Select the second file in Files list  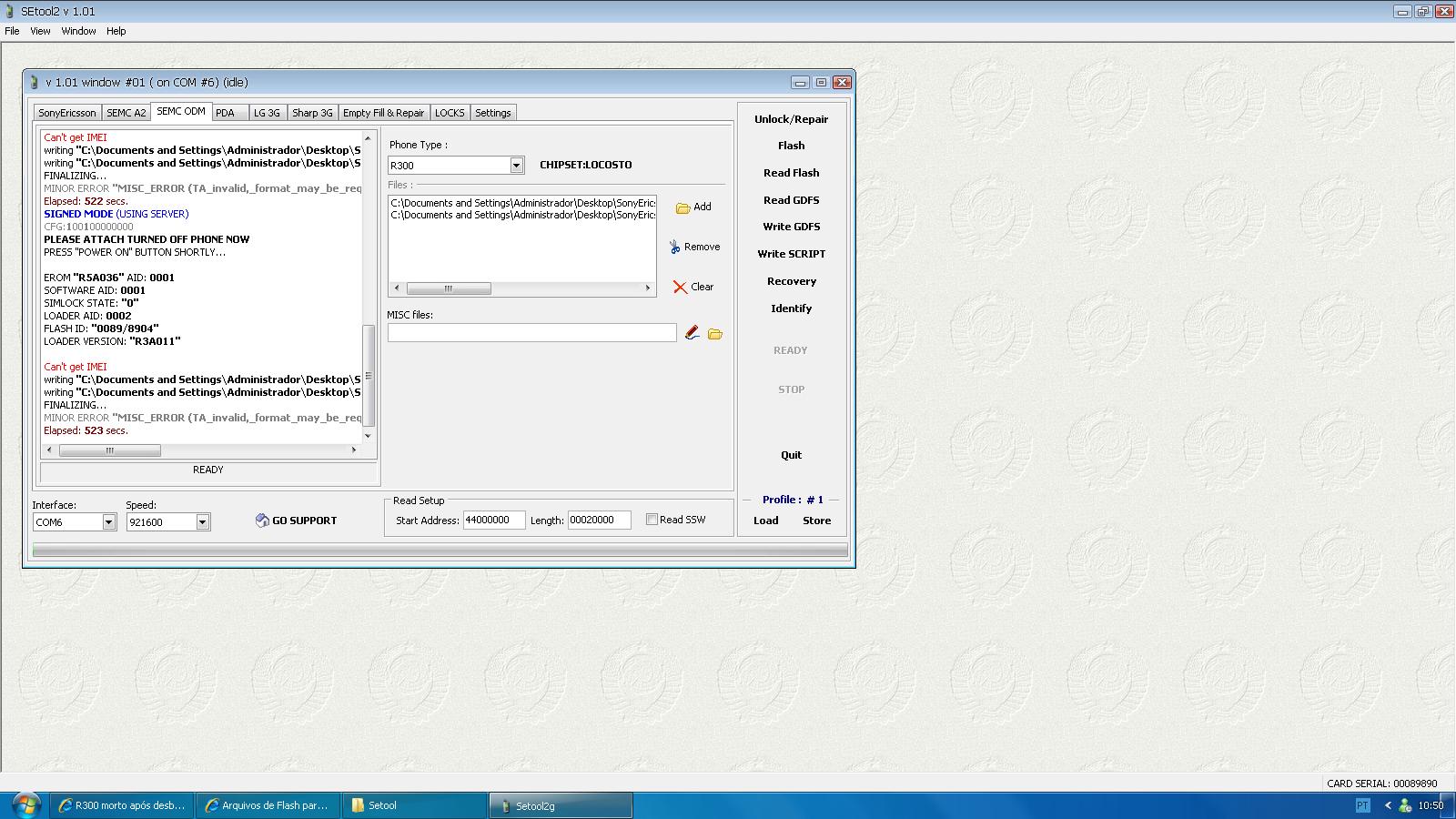[x=522, y=215]
